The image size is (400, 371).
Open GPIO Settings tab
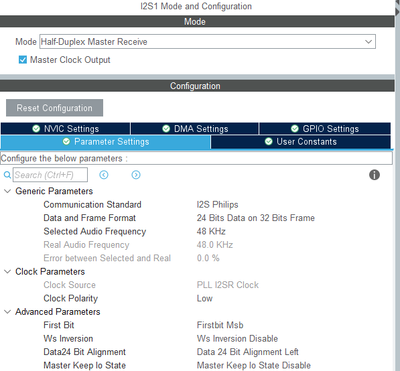pos(325,129)
